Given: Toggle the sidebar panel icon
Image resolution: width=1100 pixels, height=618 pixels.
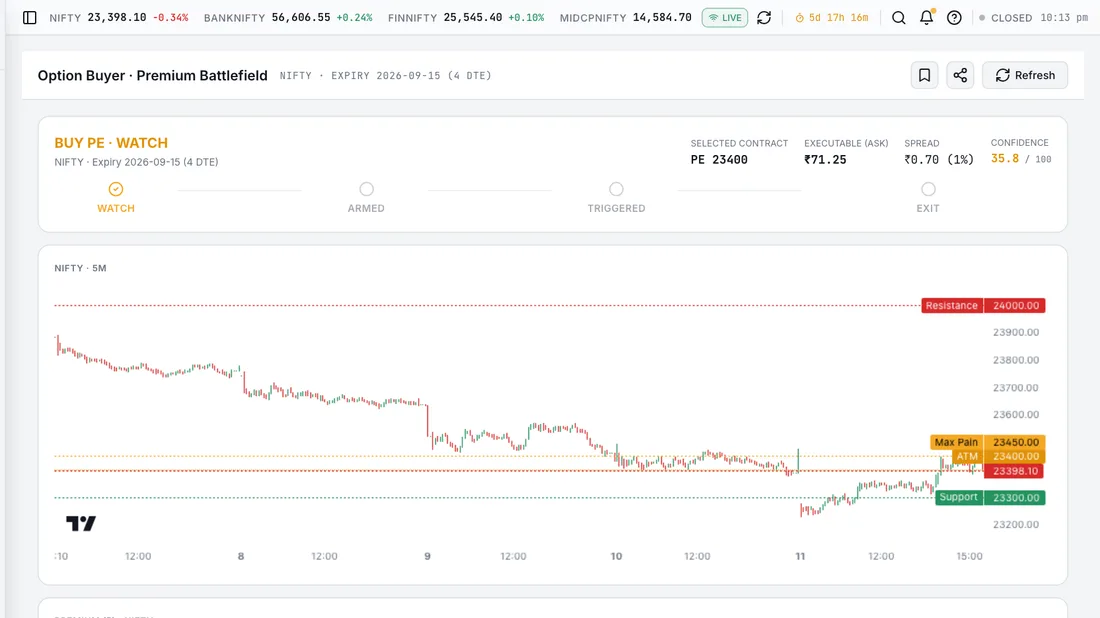Looking at the screenshot, I should [x=29, y=18].
